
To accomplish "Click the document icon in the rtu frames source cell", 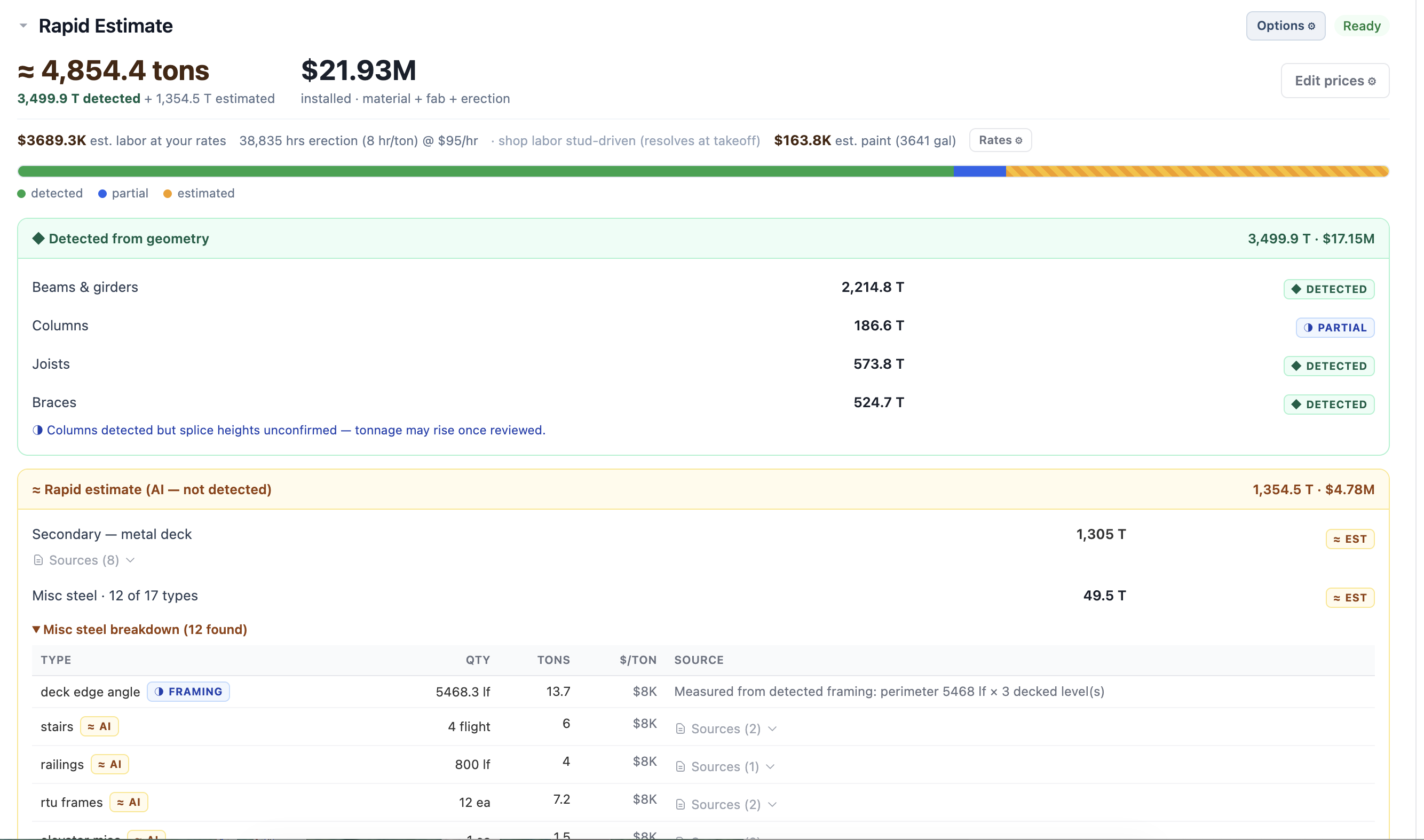I will (x=681, y=805).
